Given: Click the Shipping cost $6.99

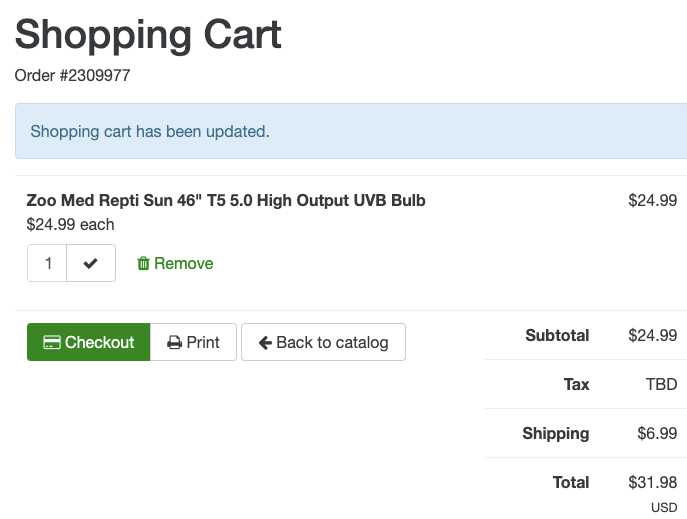Looking at the screenshot, I should (x=657, y=433).
